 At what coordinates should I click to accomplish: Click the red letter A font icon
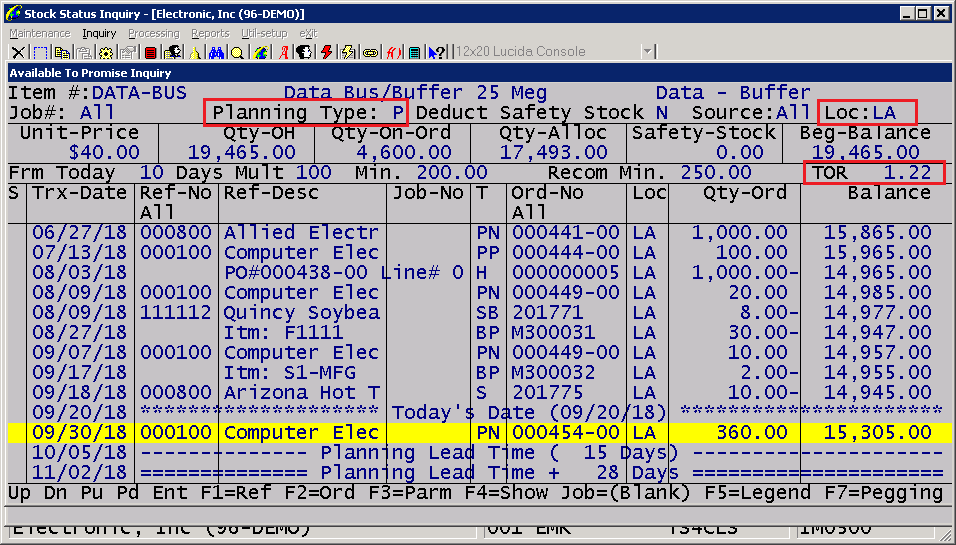[283, 52]
